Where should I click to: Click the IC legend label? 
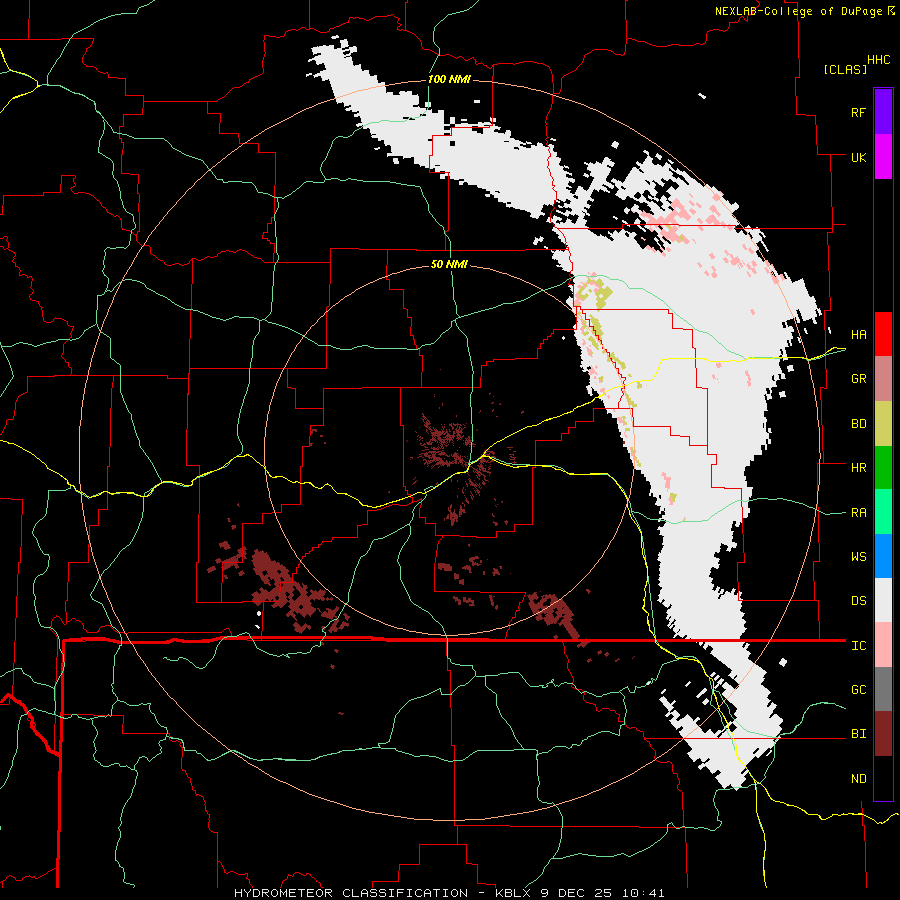(858, 646)
